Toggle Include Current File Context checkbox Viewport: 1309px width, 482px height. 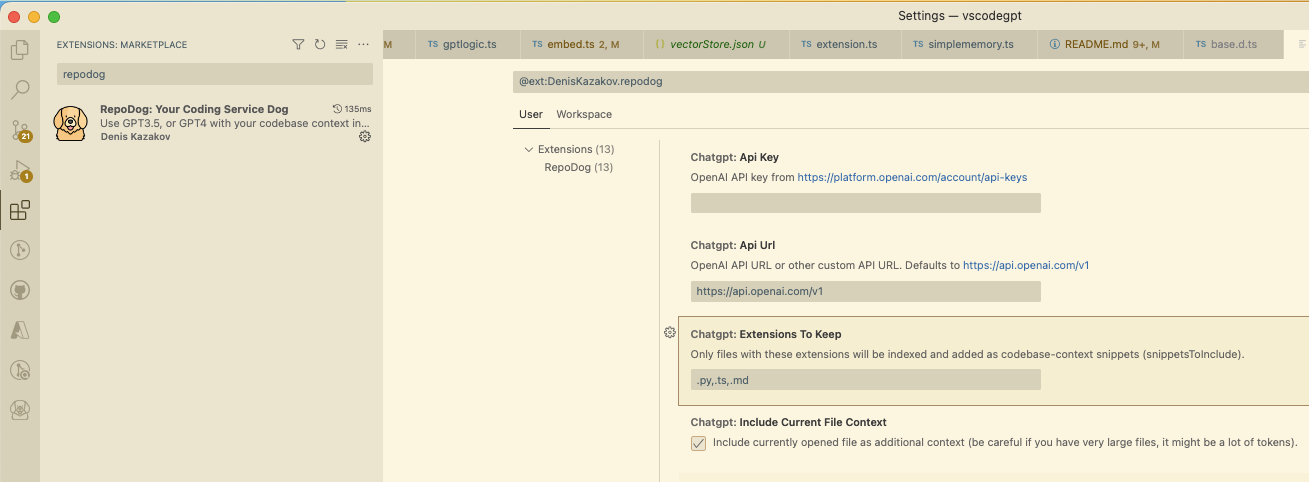698,443
